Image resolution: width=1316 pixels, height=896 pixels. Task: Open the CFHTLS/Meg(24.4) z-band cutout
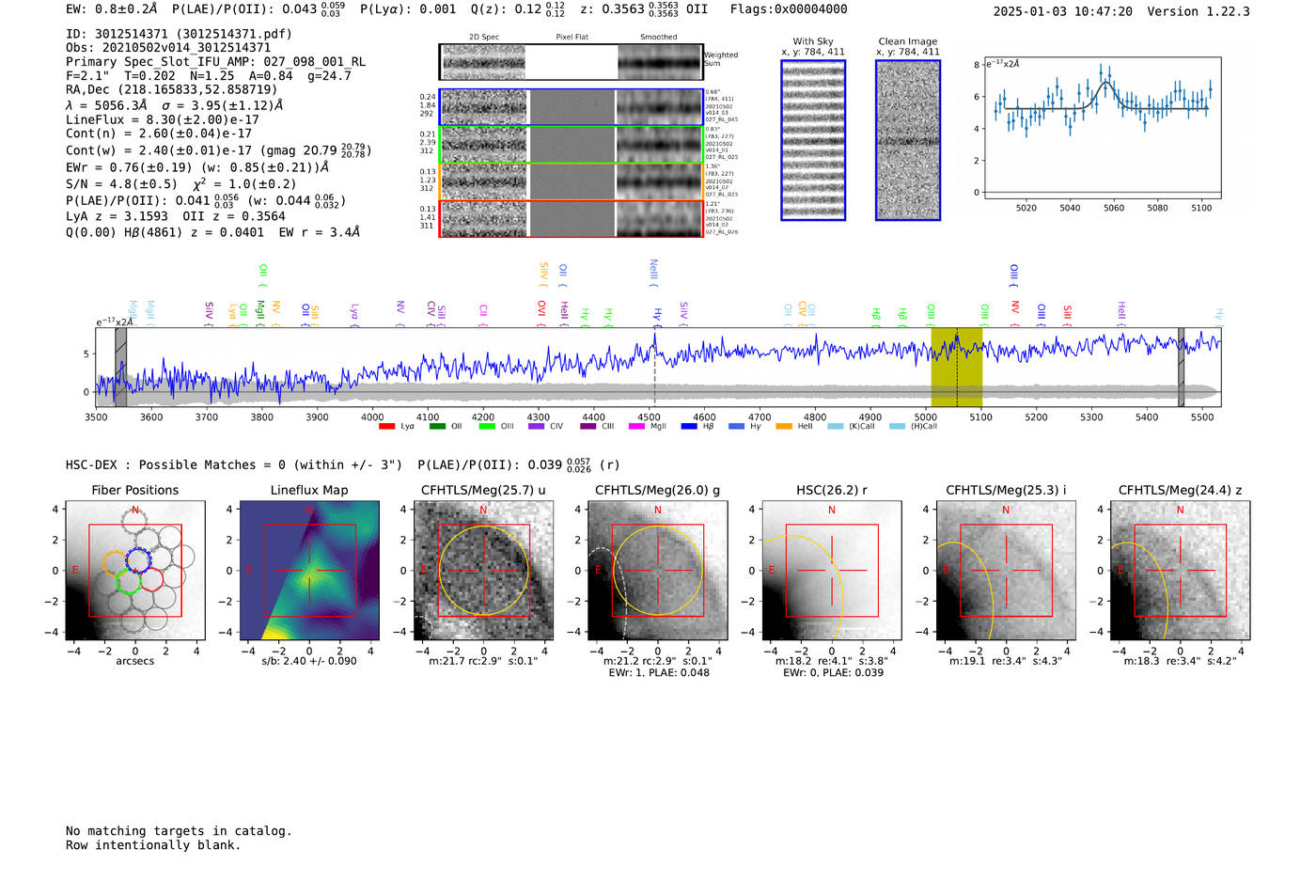pyautogui.click(x=1181, y=571)
